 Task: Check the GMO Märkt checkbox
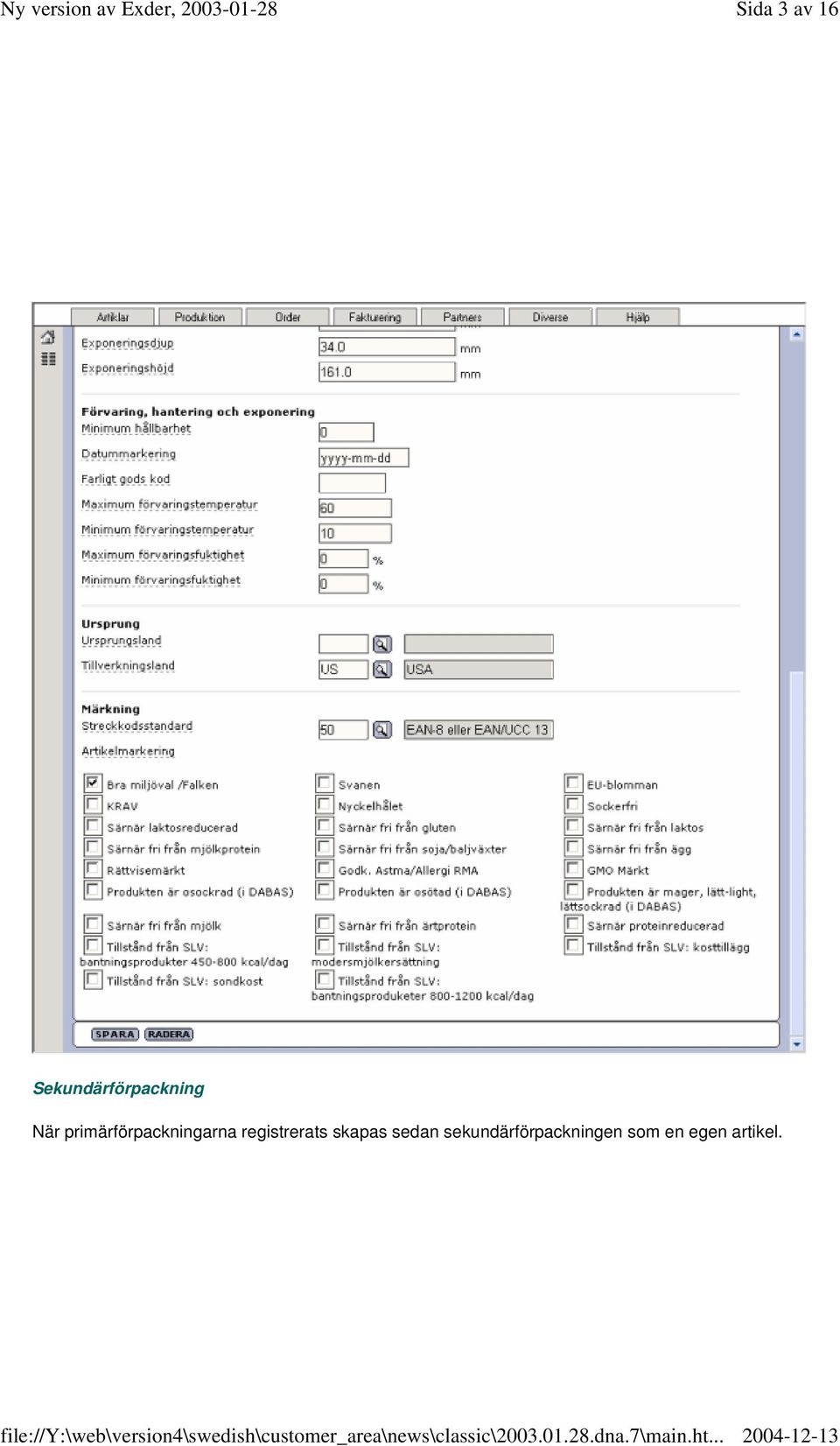[573, 868]
